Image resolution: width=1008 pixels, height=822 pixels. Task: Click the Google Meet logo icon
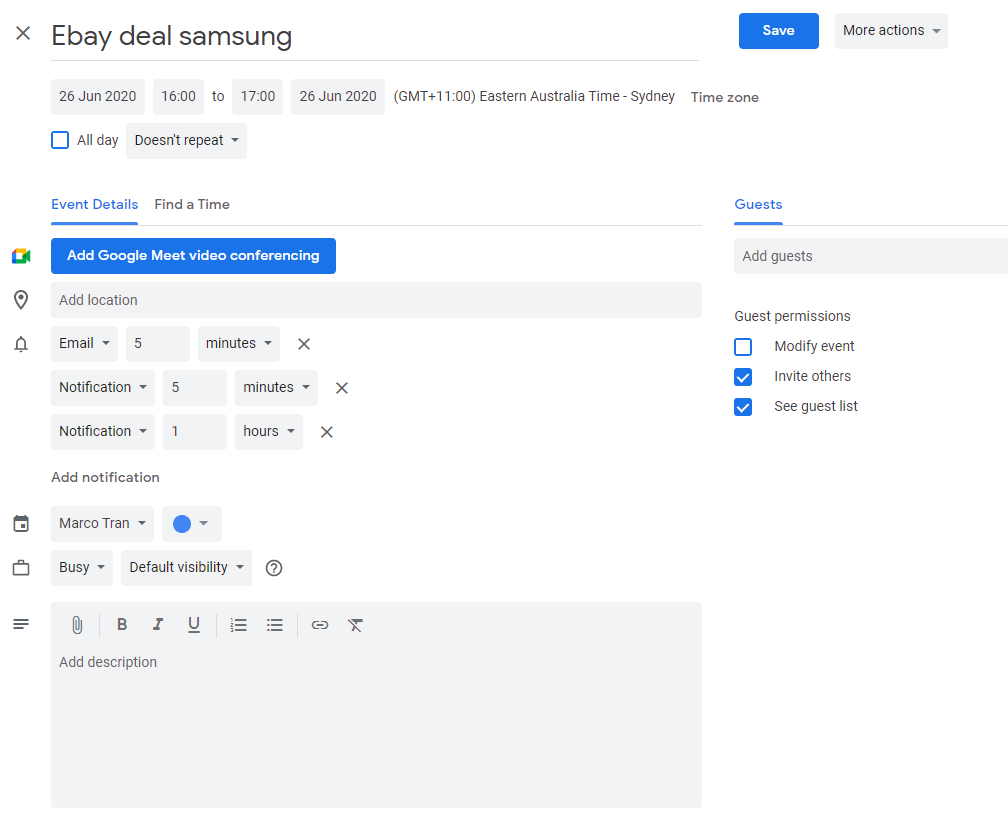click(21, 256)
